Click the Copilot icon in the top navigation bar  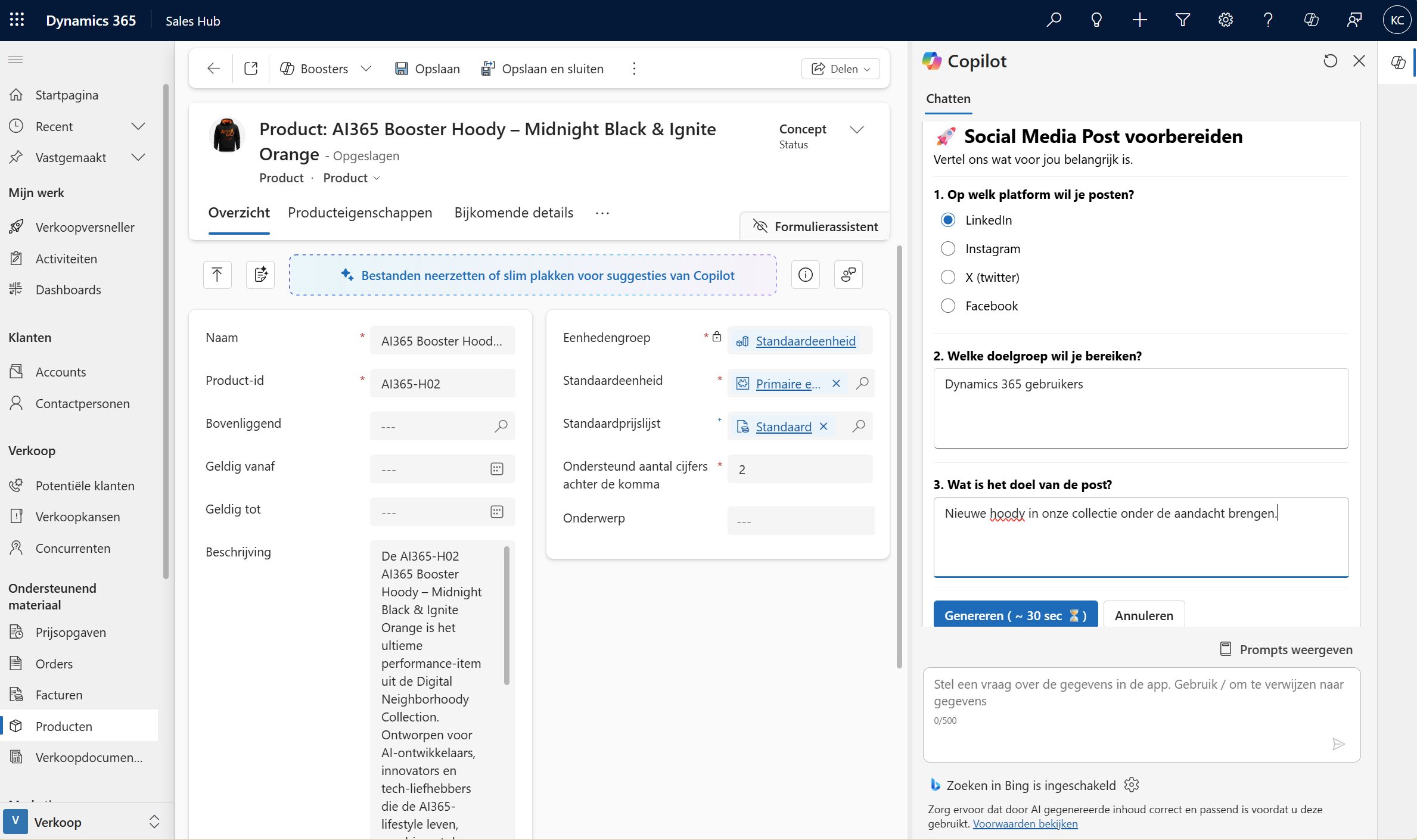coord(1311,20)
